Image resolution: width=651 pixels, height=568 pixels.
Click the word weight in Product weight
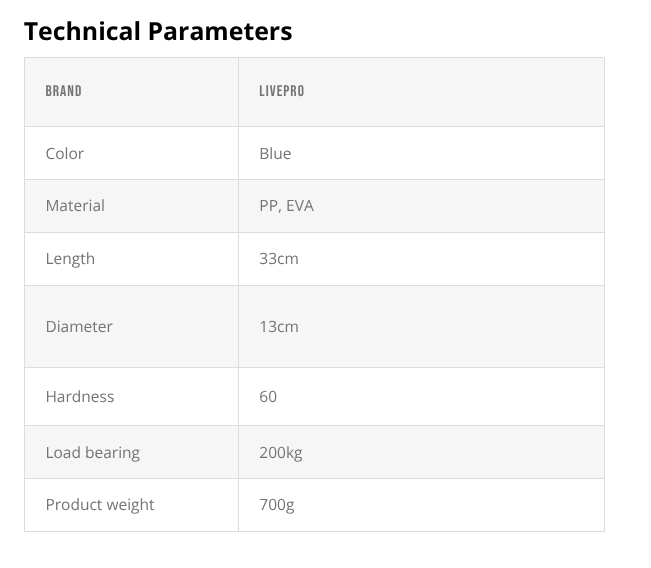131,504
